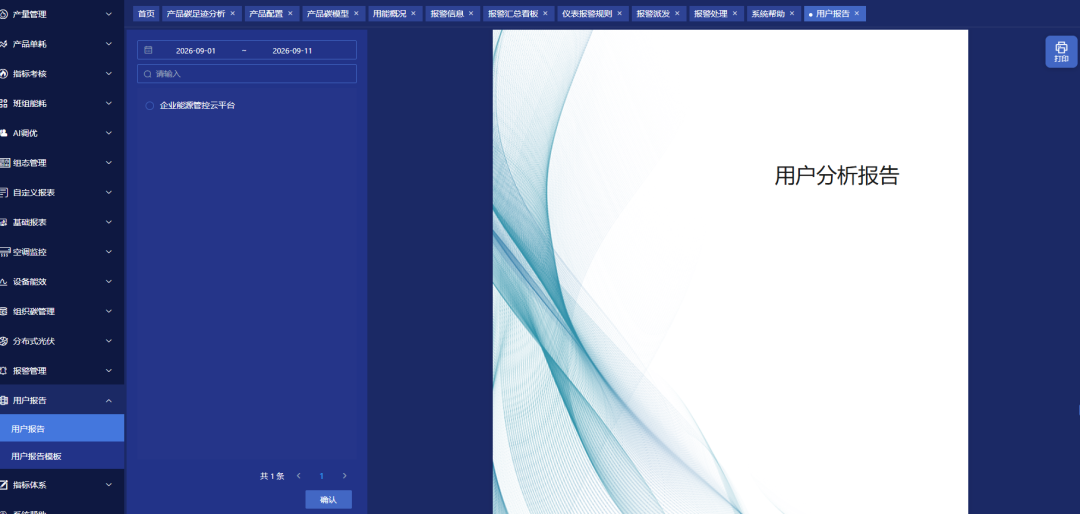Click the 空调监控 sidebar icon
This screenshot has width=1080, height=514.
(4, 252)
